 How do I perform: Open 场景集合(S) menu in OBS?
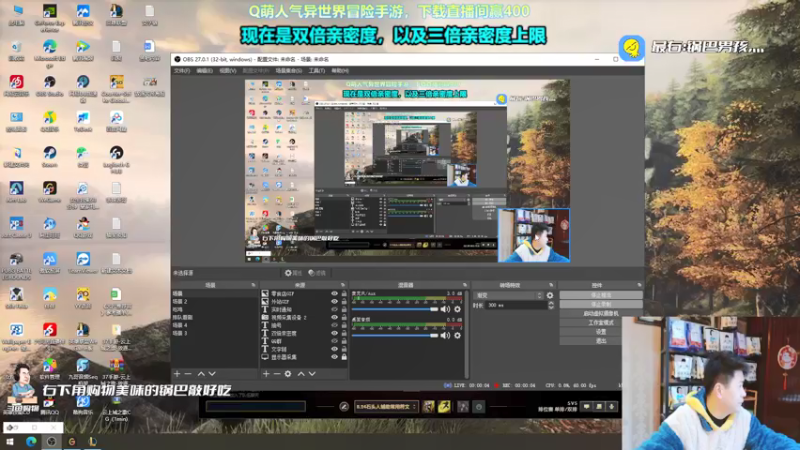[x=289, y=70]
